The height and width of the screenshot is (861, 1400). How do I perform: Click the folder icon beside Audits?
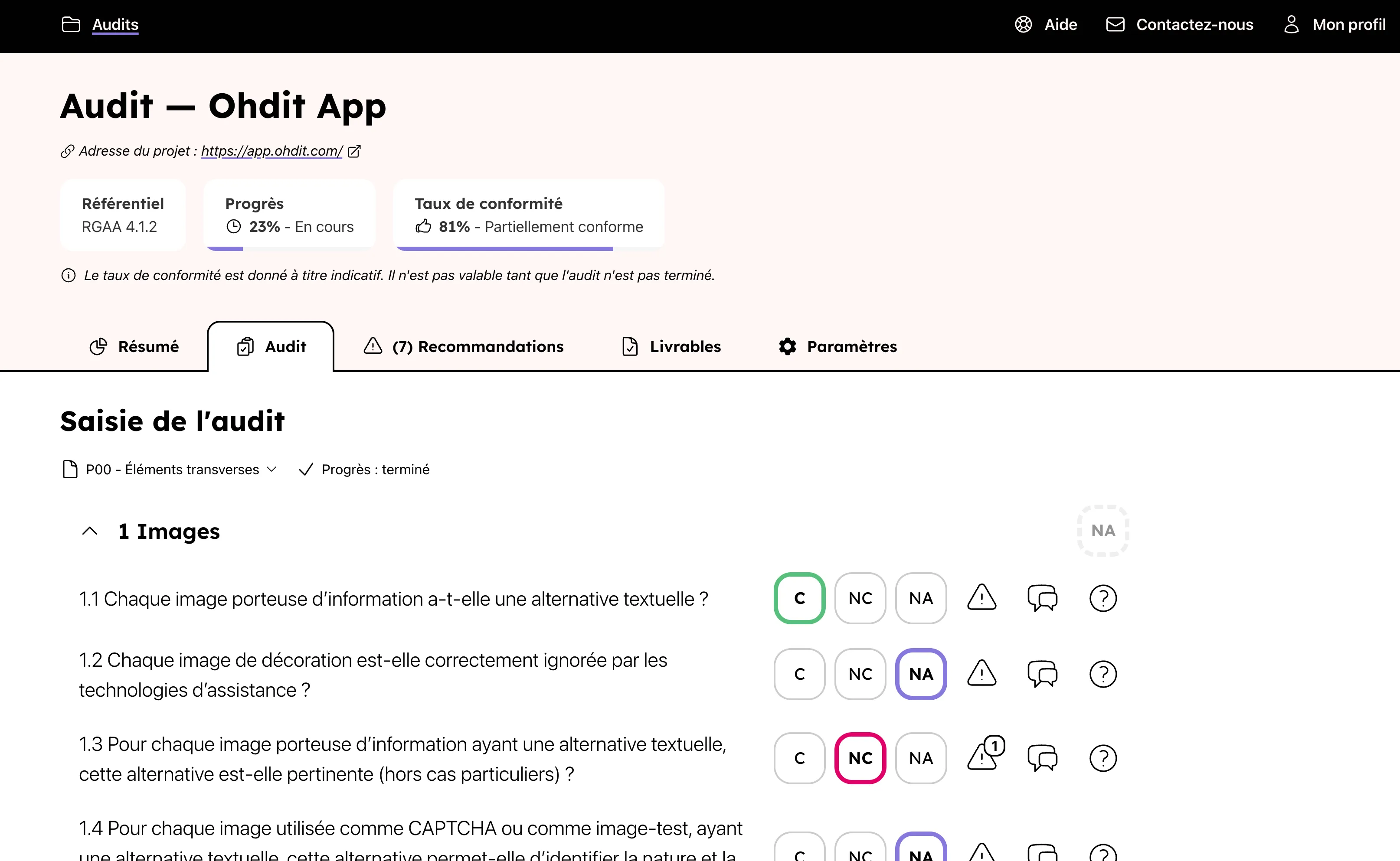(71, 24)
